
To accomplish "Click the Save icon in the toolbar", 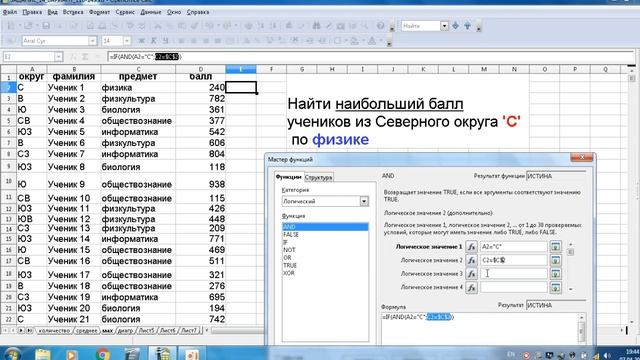I will (46, 26).
